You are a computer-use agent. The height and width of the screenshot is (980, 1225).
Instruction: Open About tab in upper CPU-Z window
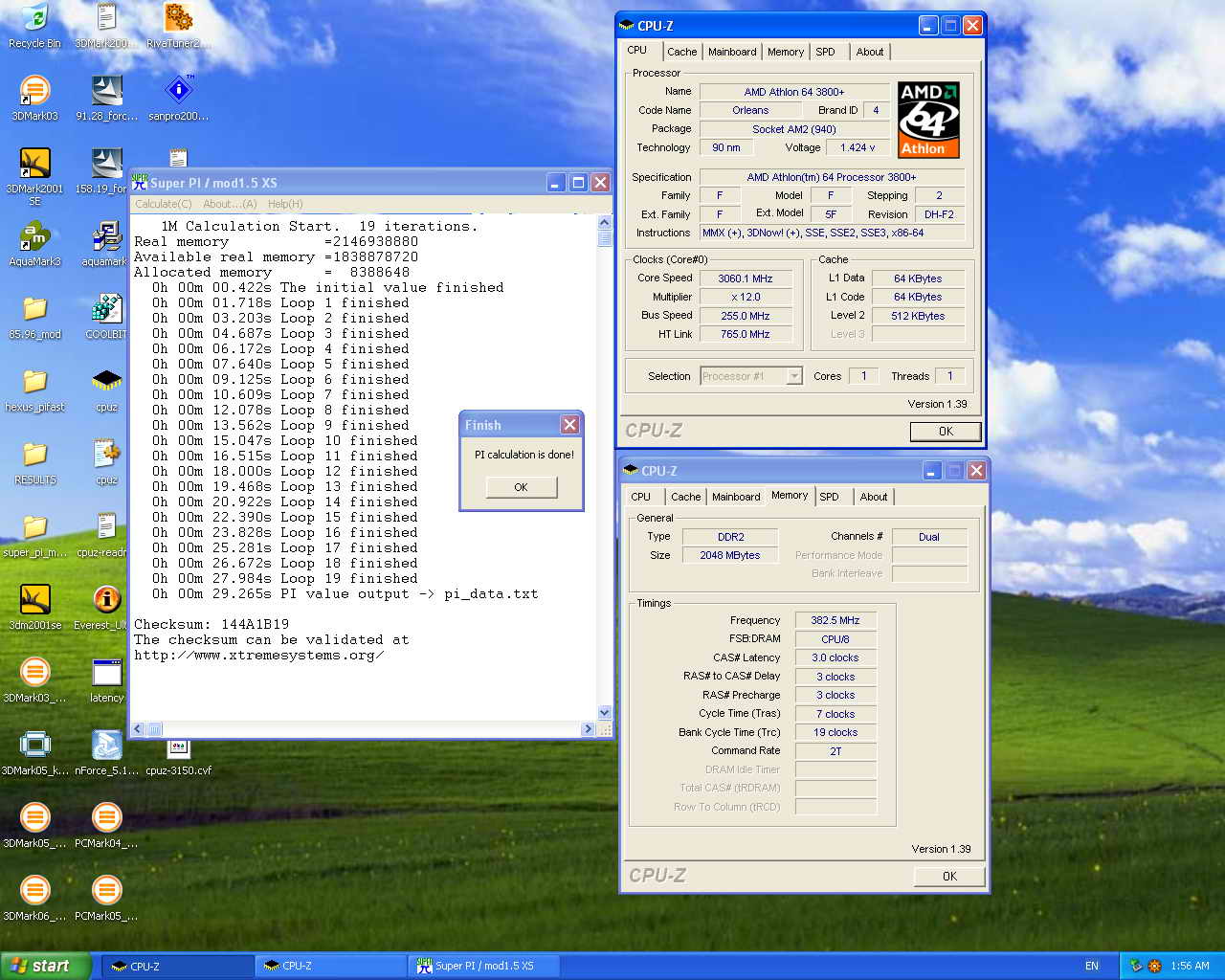click(x=870, y=52)
